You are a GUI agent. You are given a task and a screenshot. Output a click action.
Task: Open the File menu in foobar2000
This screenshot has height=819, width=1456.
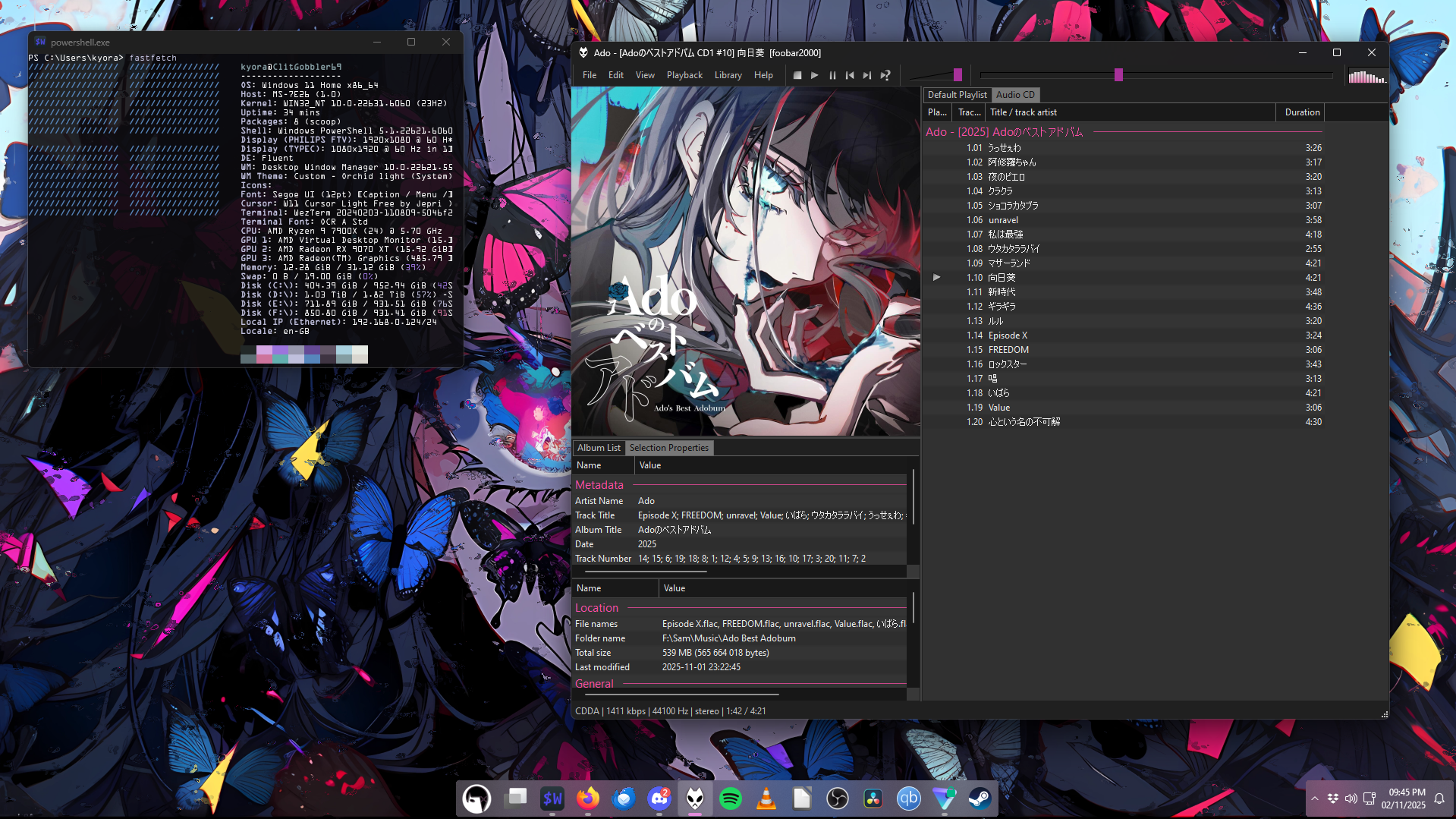[590, 75]
